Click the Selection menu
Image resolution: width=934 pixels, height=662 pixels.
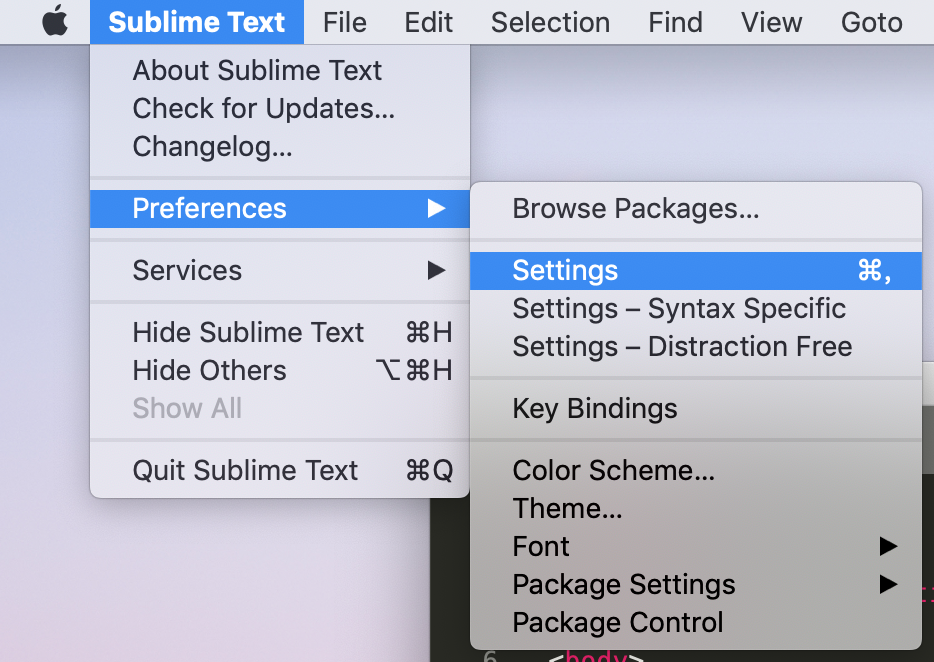point(550,22)
